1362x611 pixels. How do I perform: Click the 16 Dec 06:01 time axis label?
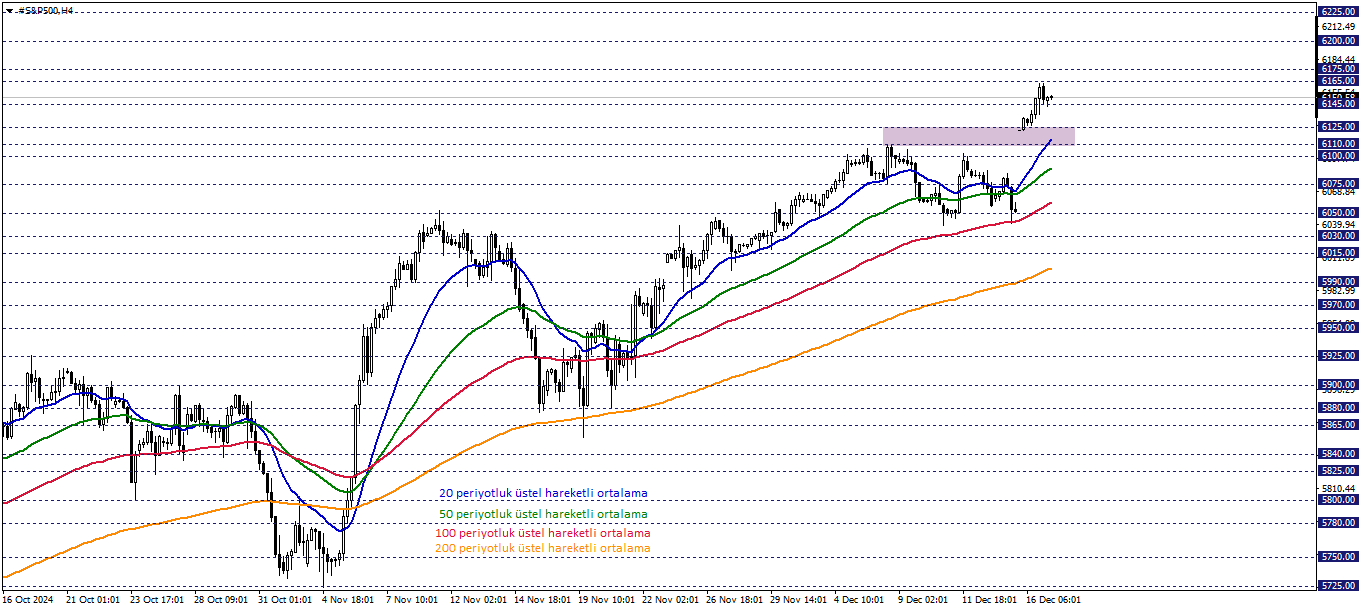tap(1053, 600)
